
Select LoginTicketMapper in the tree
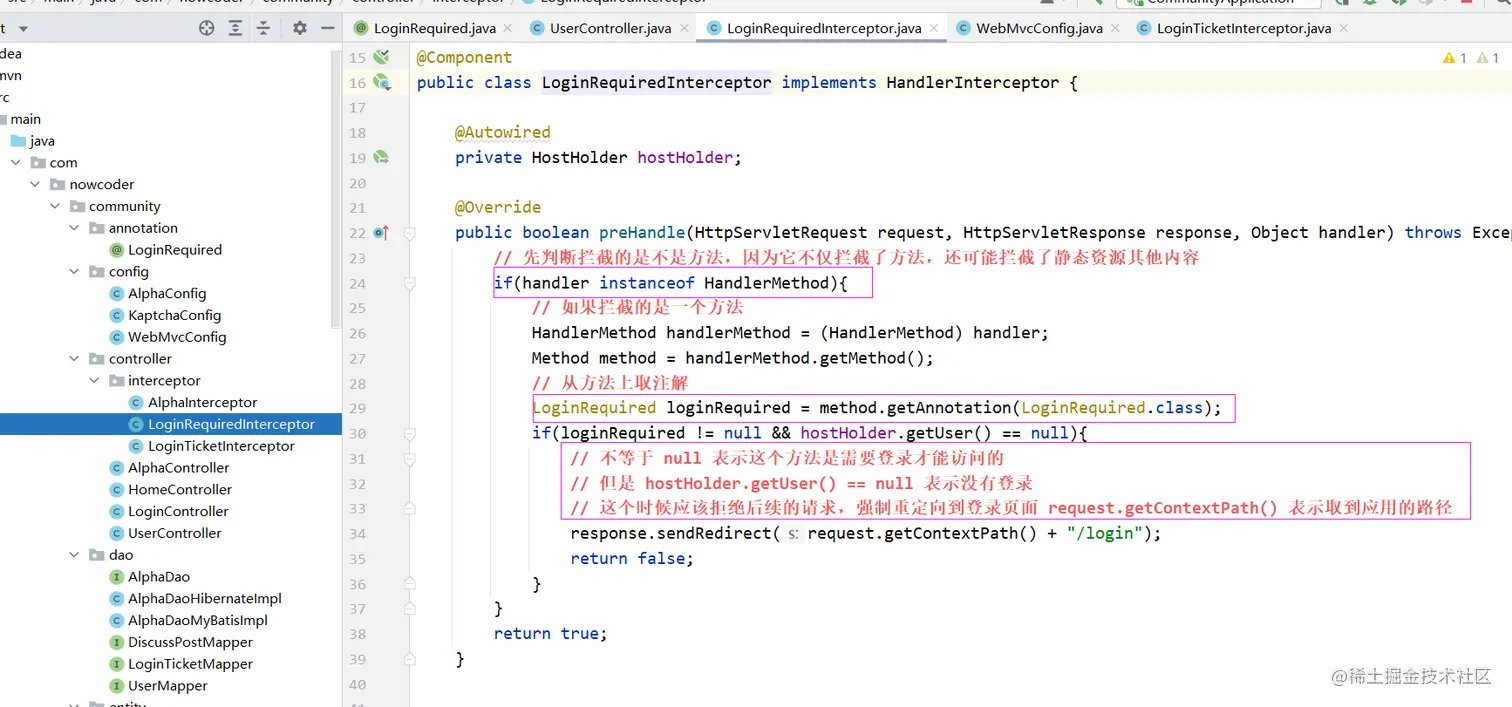[x=190, y=664]
